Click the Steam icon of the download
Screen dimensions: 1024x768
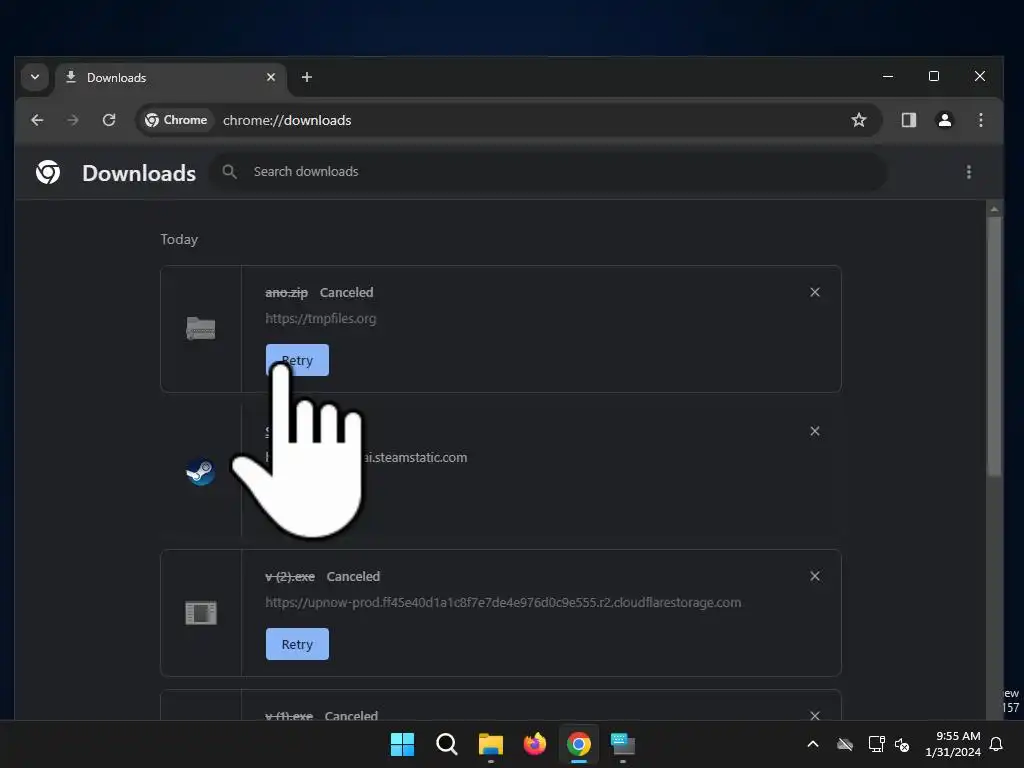pos(200,472)
